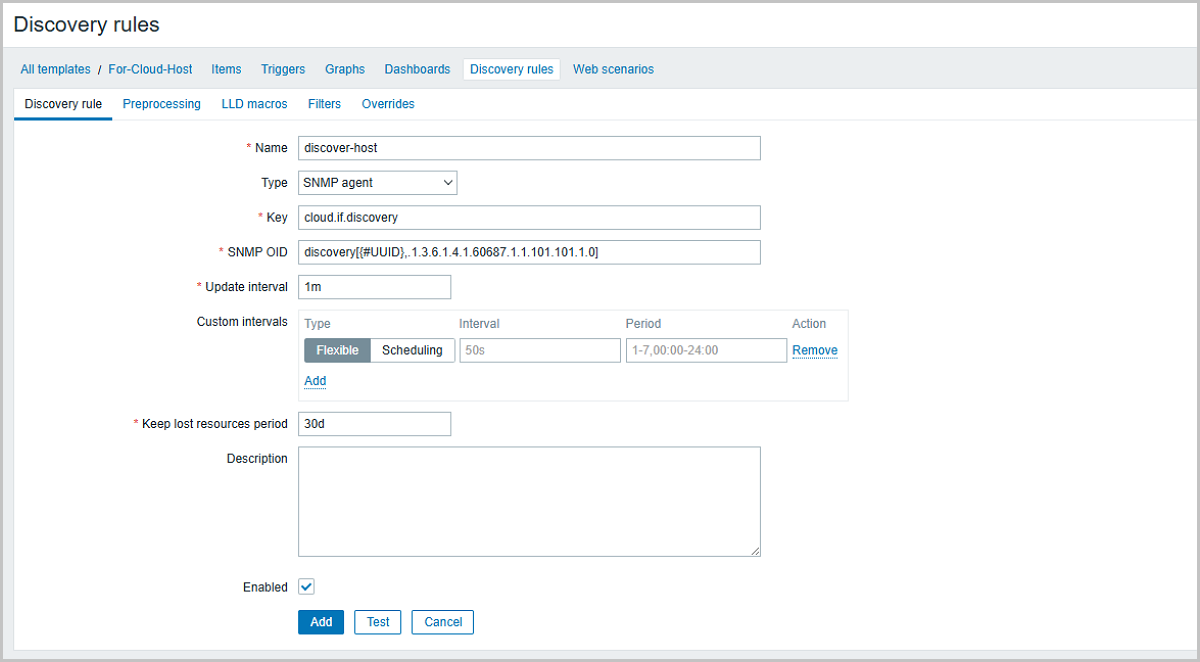Image resolution: width=1200 pixels, height=662 pixels.
Task: Go to the Triggers section
Action: (283, 69)
